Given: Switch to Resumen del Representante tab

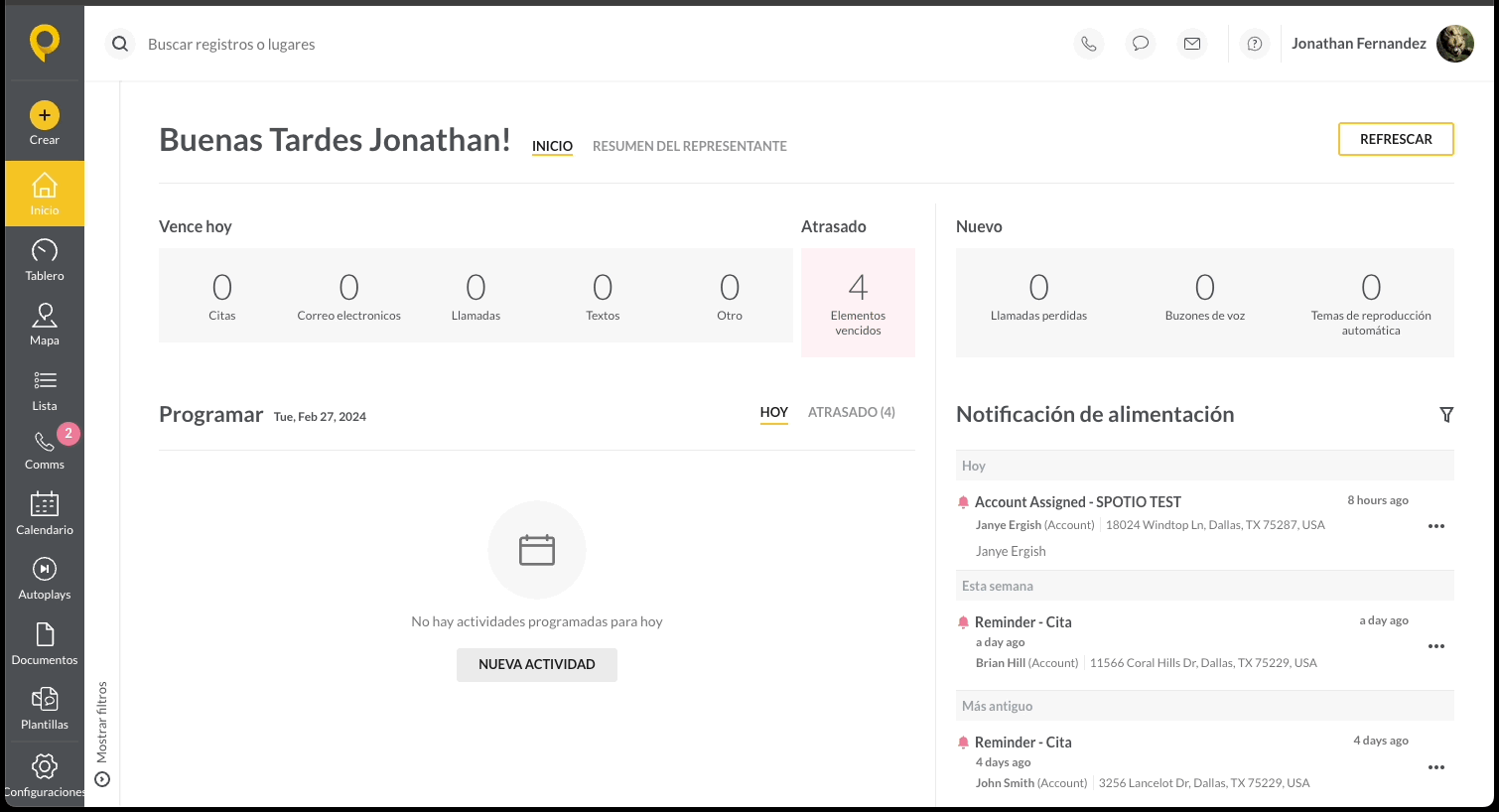Looking at the screenshot, I should pos(689,146).
